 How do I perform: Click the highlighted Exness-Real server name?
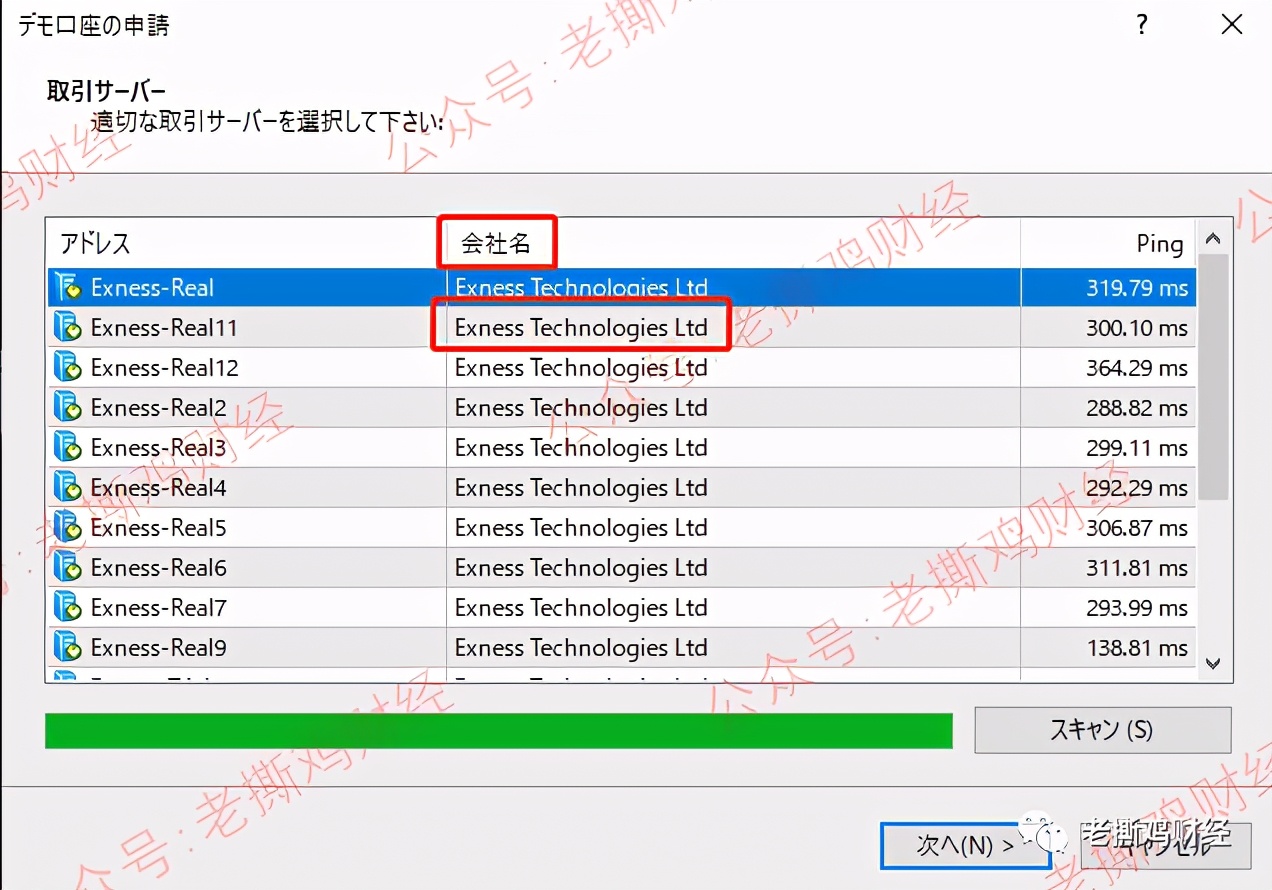click(x=153, y=288)
